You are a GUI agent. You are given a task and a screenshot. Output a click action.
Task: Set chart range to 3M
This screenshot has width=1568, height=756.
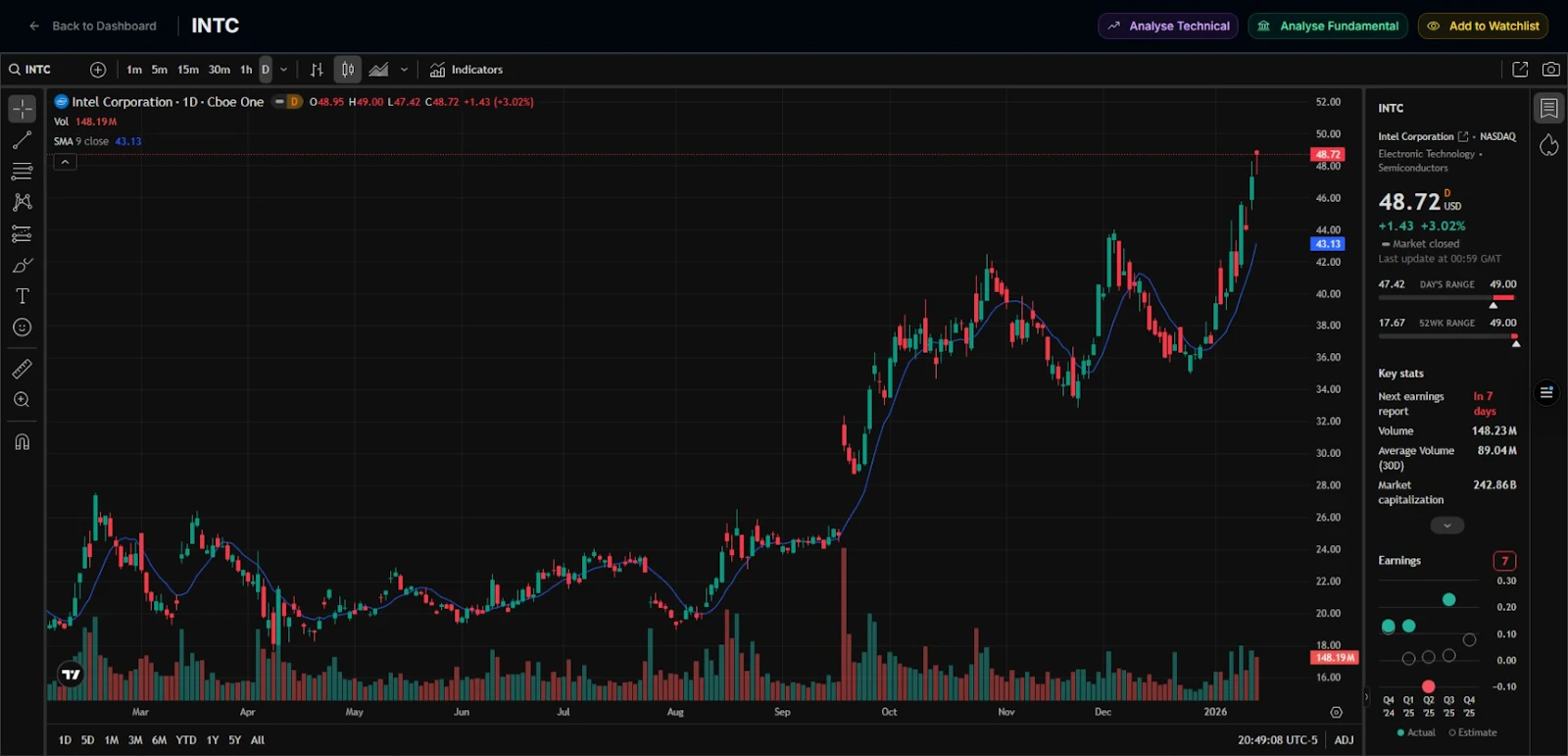click(x=135, y=740)
